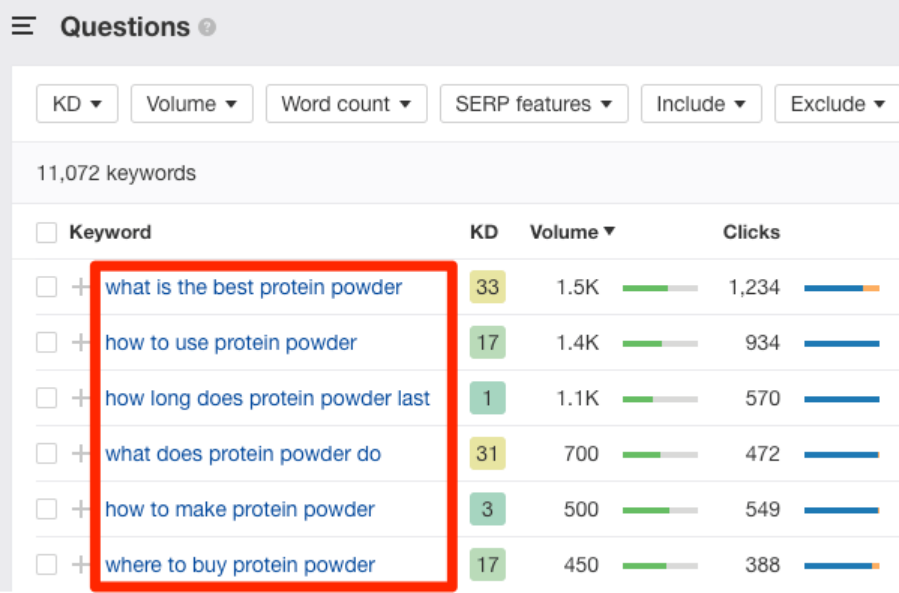Screen dimensions: 899x593
Task: Open 'where to buy protein powder' keyword link
Action: tap(240, 565)
